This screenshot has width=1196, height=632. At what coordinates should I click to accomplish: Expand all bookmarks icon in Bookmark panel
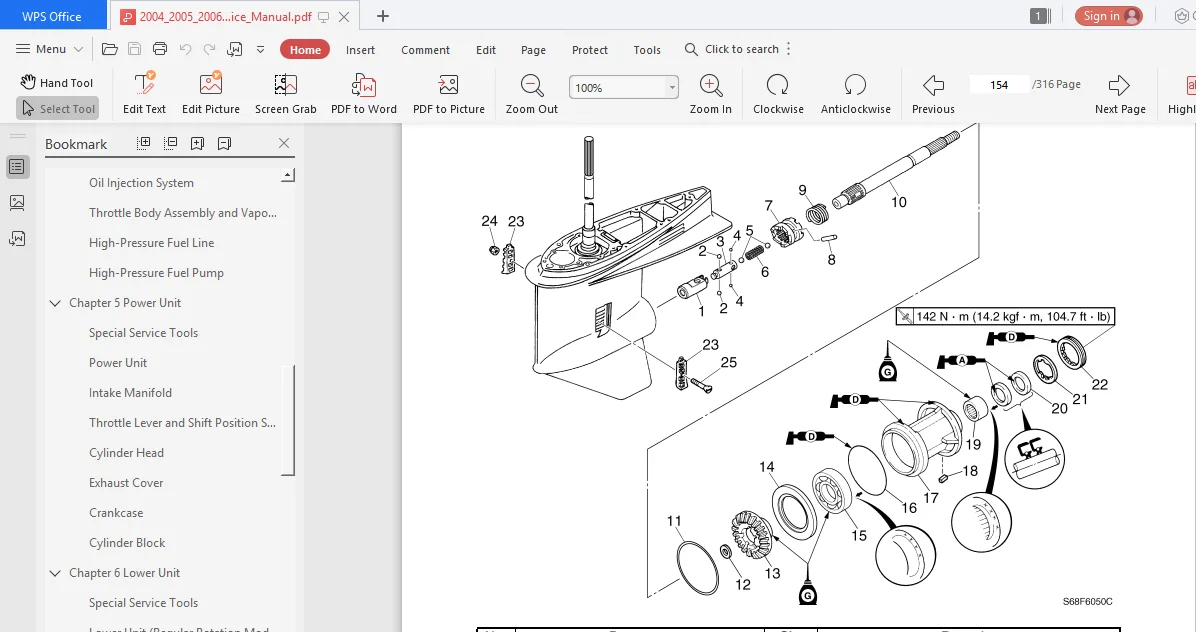tap(143, 143)
